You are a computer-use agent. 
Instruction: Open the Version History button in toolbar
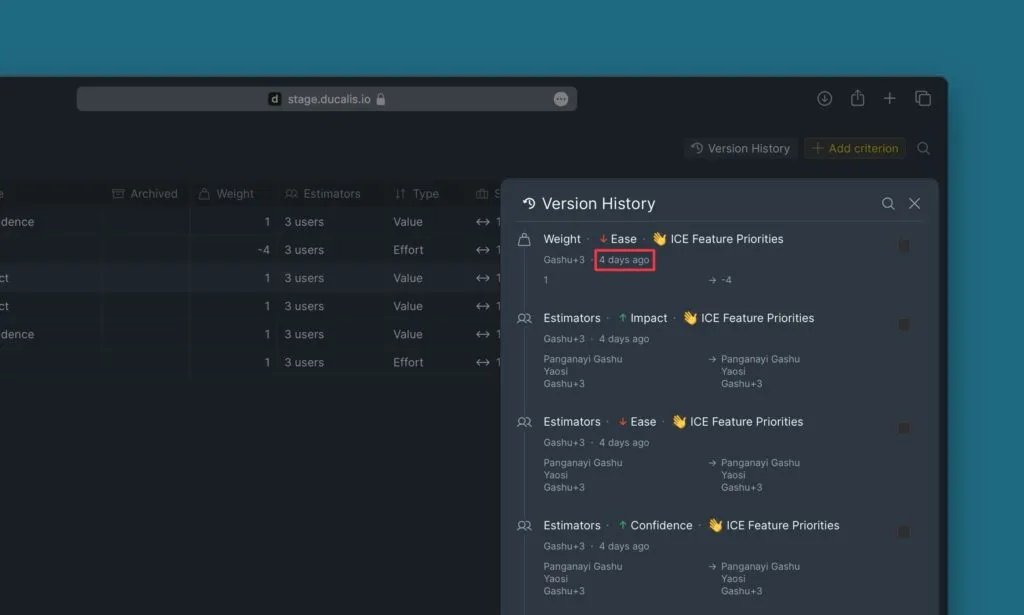[x=740, y=148]
